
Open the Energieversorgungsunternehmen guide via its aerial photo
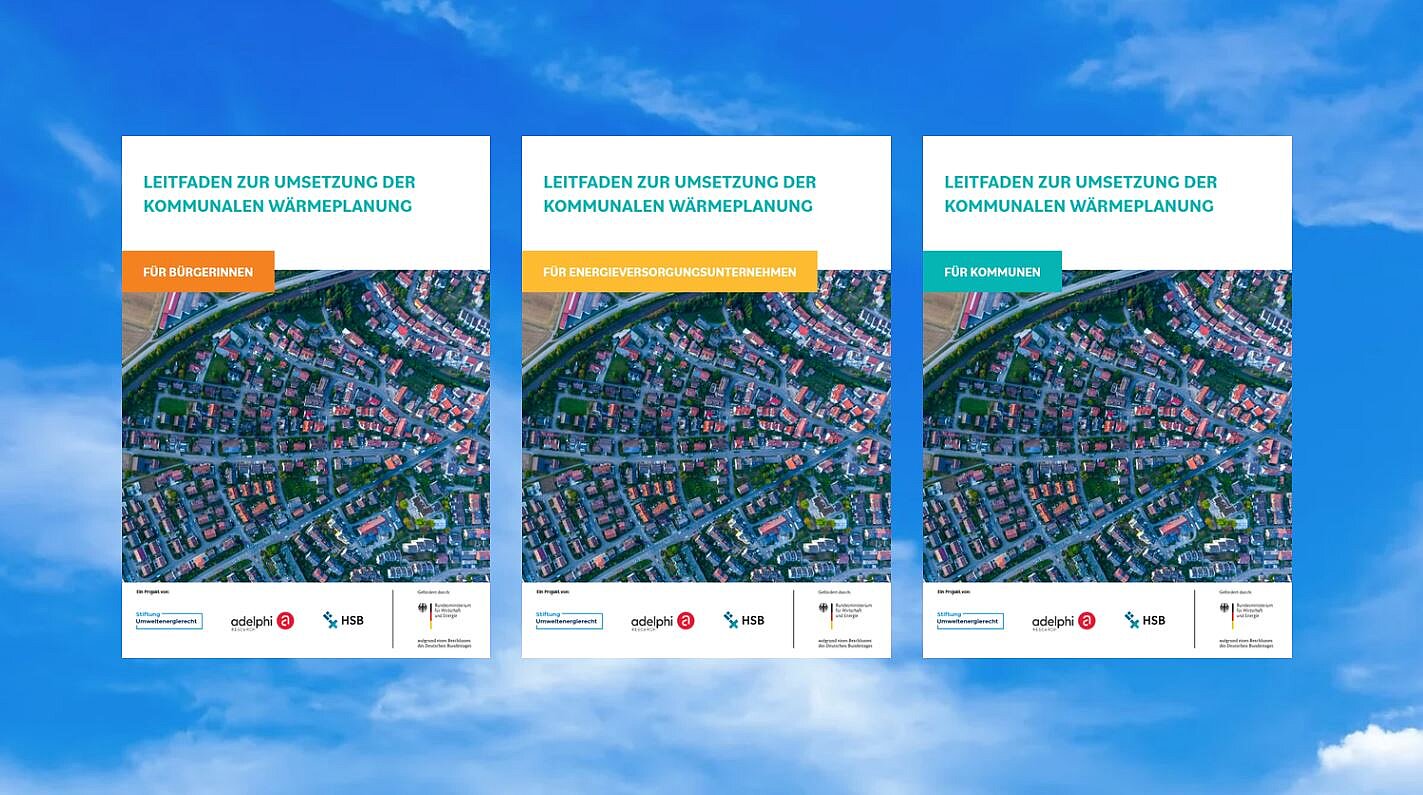pos(706,440)
